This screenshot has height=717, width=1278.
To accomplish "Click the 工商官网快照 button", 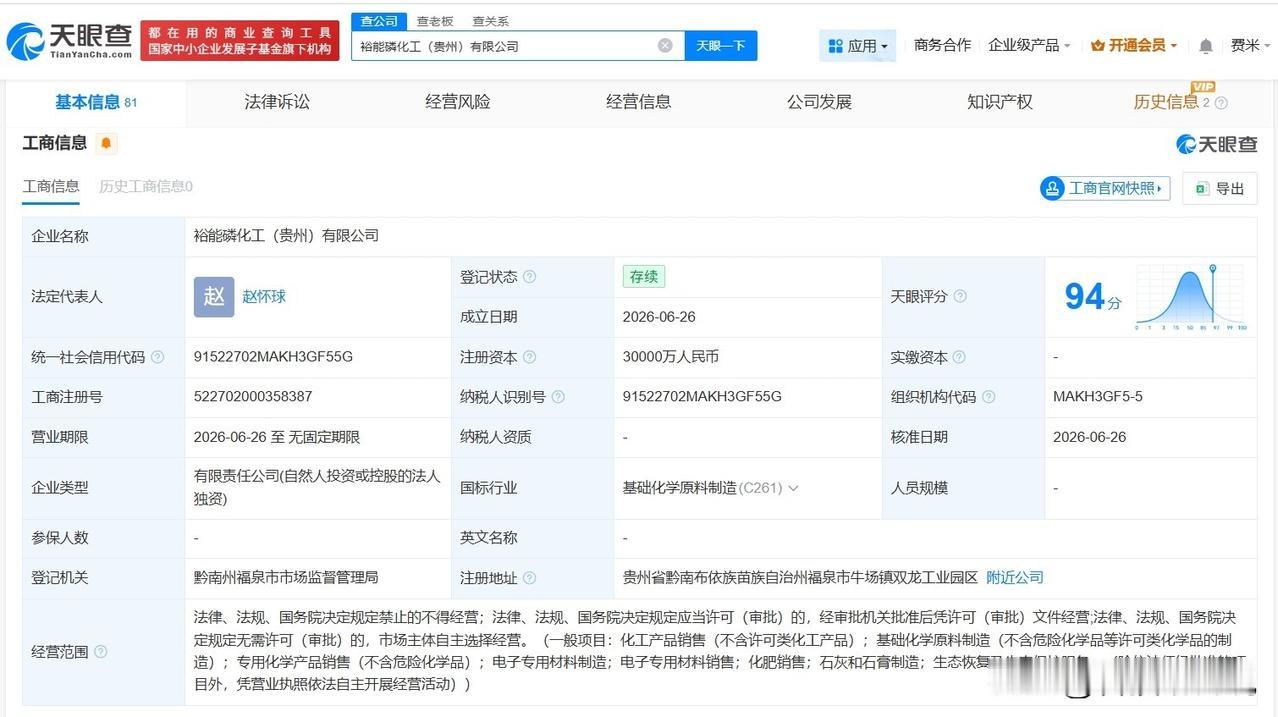I will click(x=1105, y=188).
